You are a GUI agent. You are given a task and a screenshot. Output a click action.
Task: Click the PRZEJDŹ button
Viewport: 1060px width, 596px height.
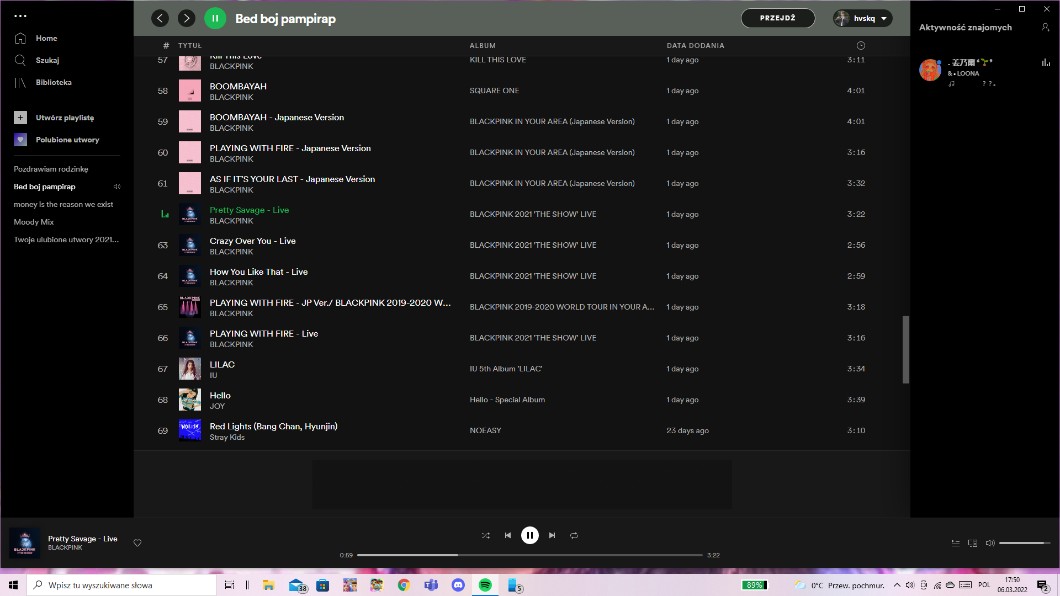tap(777, 18)
